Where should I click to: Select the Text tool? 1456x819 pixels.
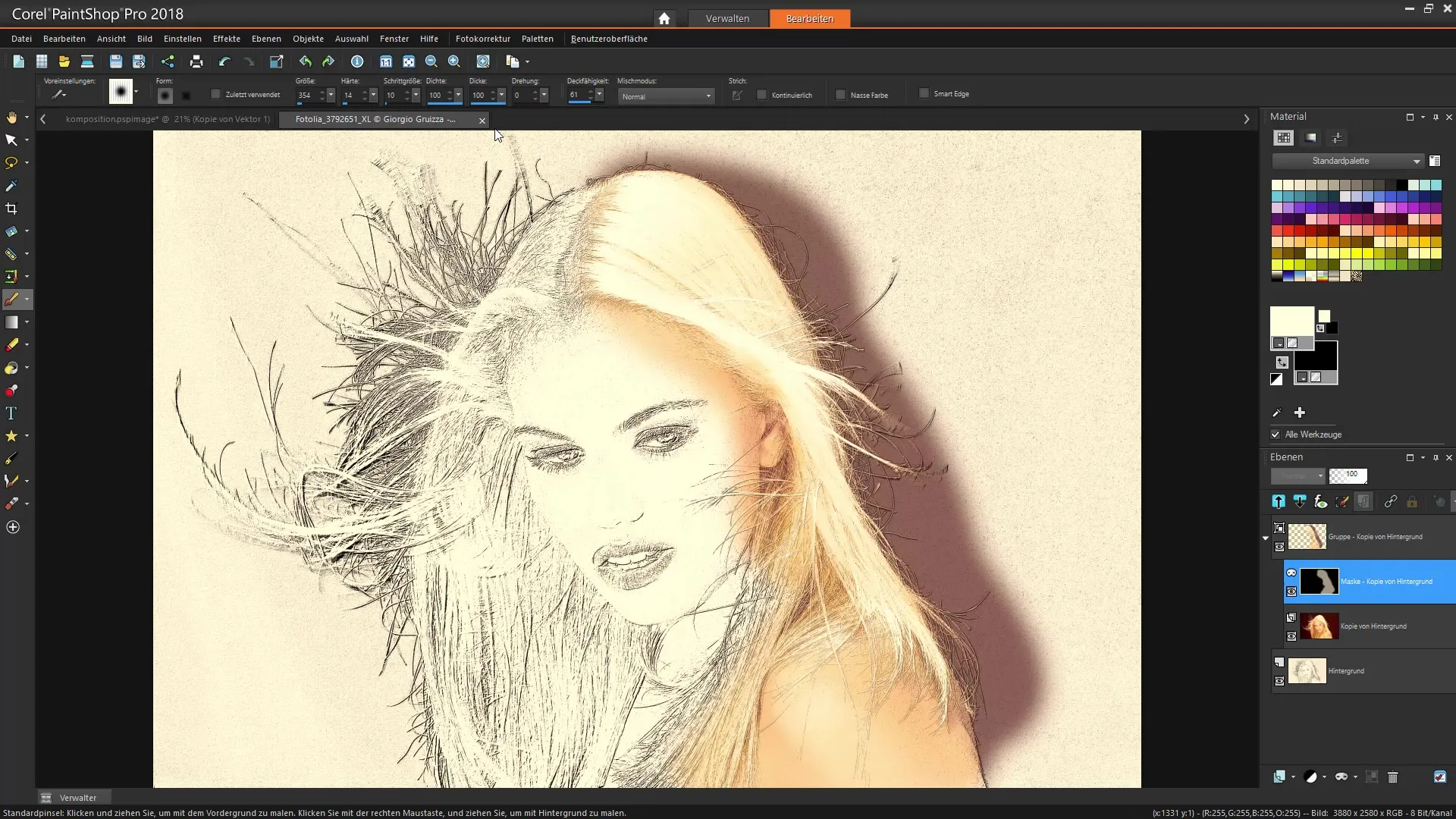tap(11, 413)
